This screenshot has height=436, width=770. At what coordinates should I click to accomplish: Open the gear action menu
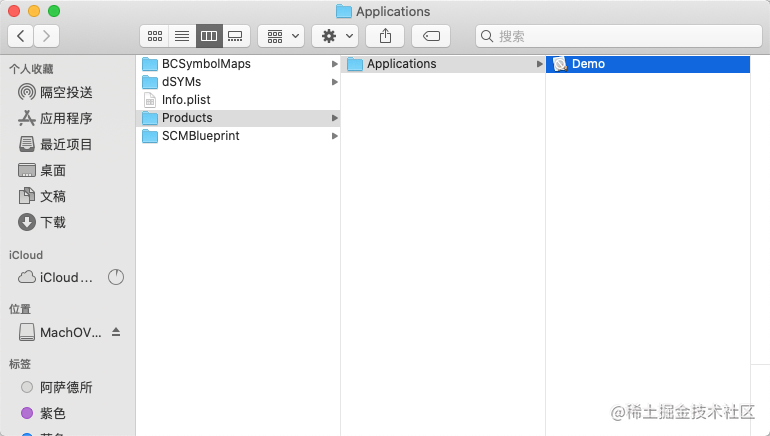click(x=335, y=36)
